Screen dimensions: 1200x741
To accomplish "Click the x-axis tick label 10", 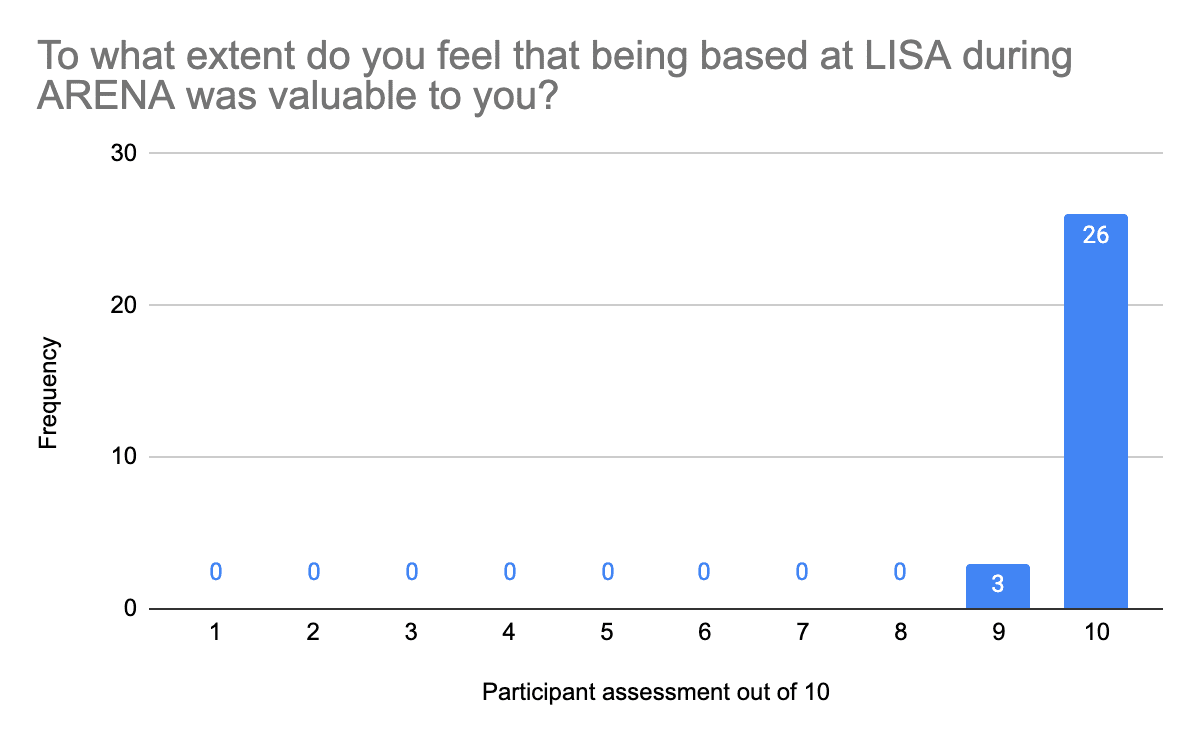I will (1096, 632).
